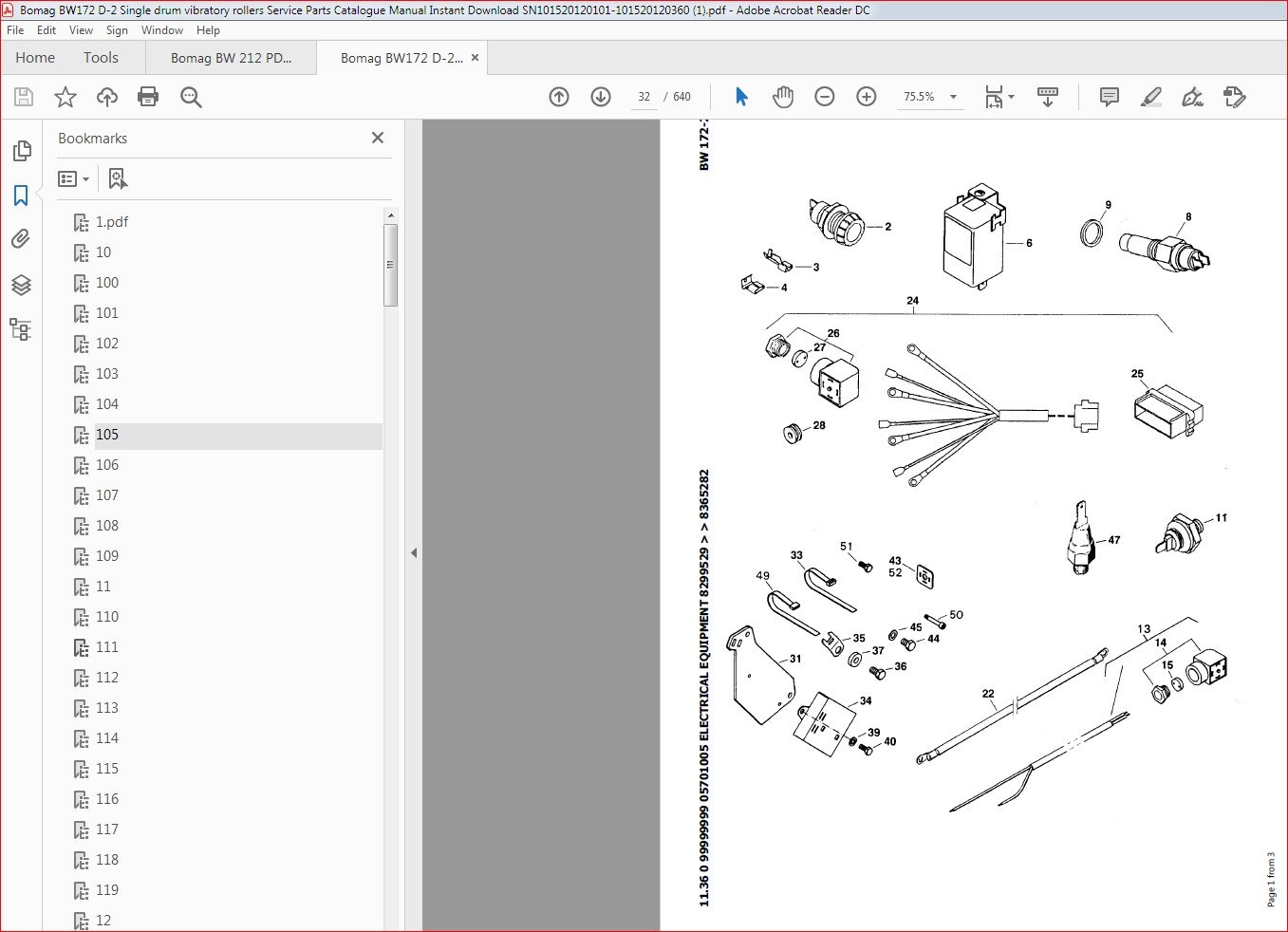Open the Sign menu

117,30
